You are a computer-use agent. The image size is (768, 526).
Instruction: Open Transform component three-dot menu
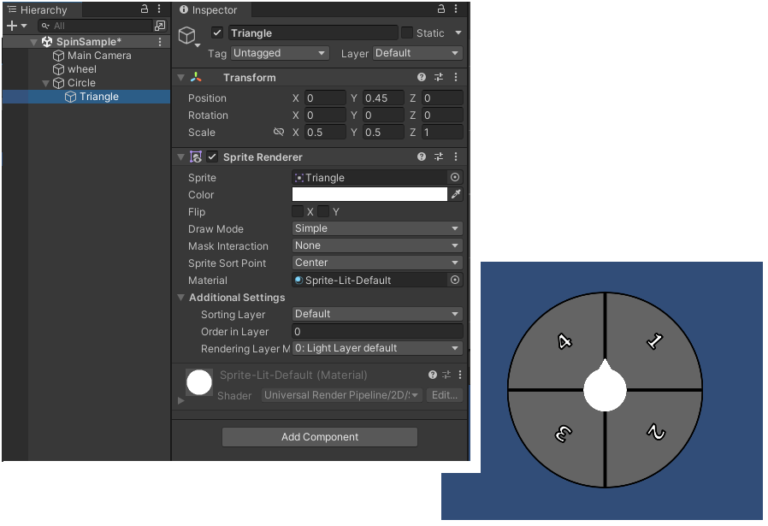tap(456, 78)
